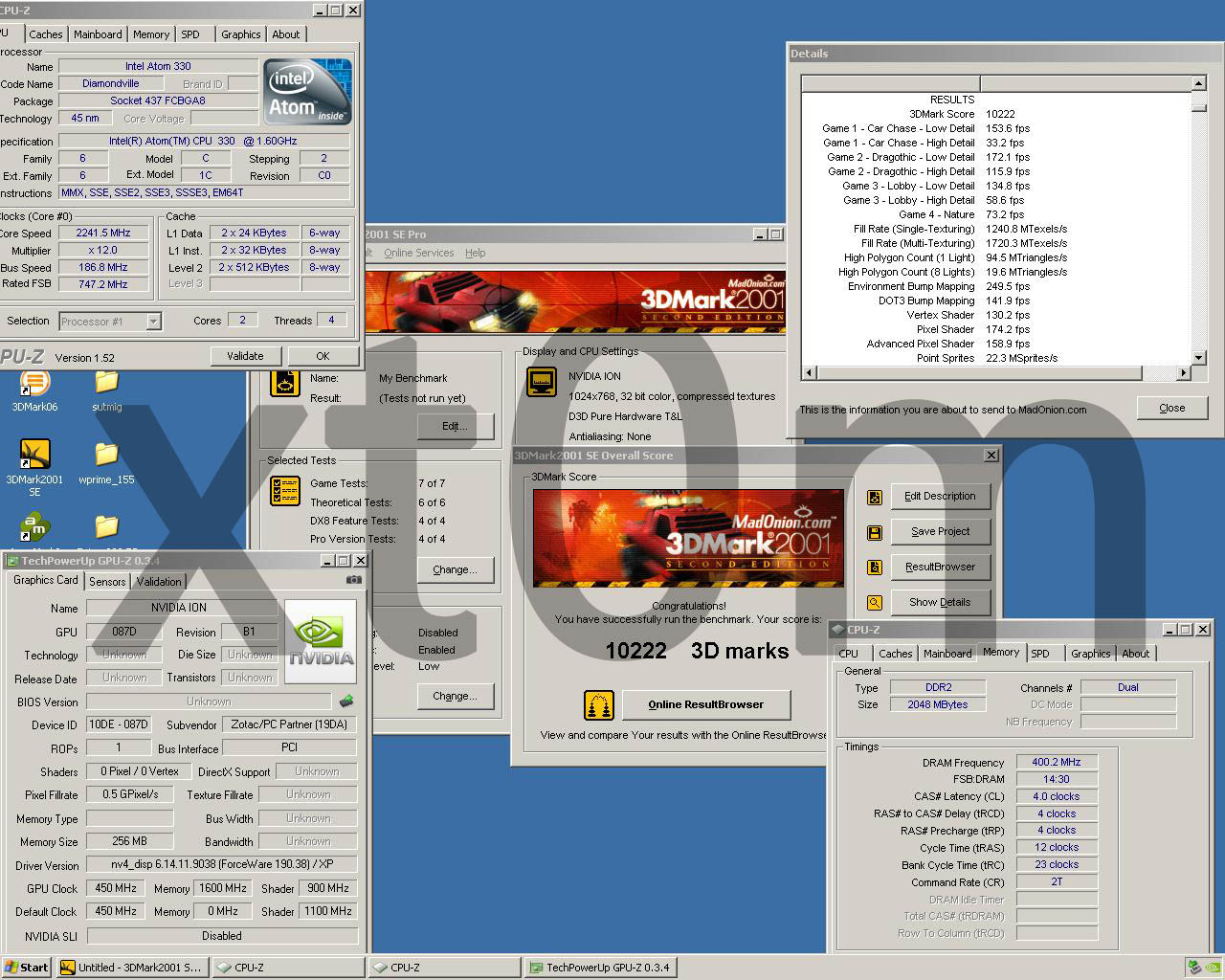Click OK in the CPU-Z window
Screen dimensions: 1225x980
[323, 356]
